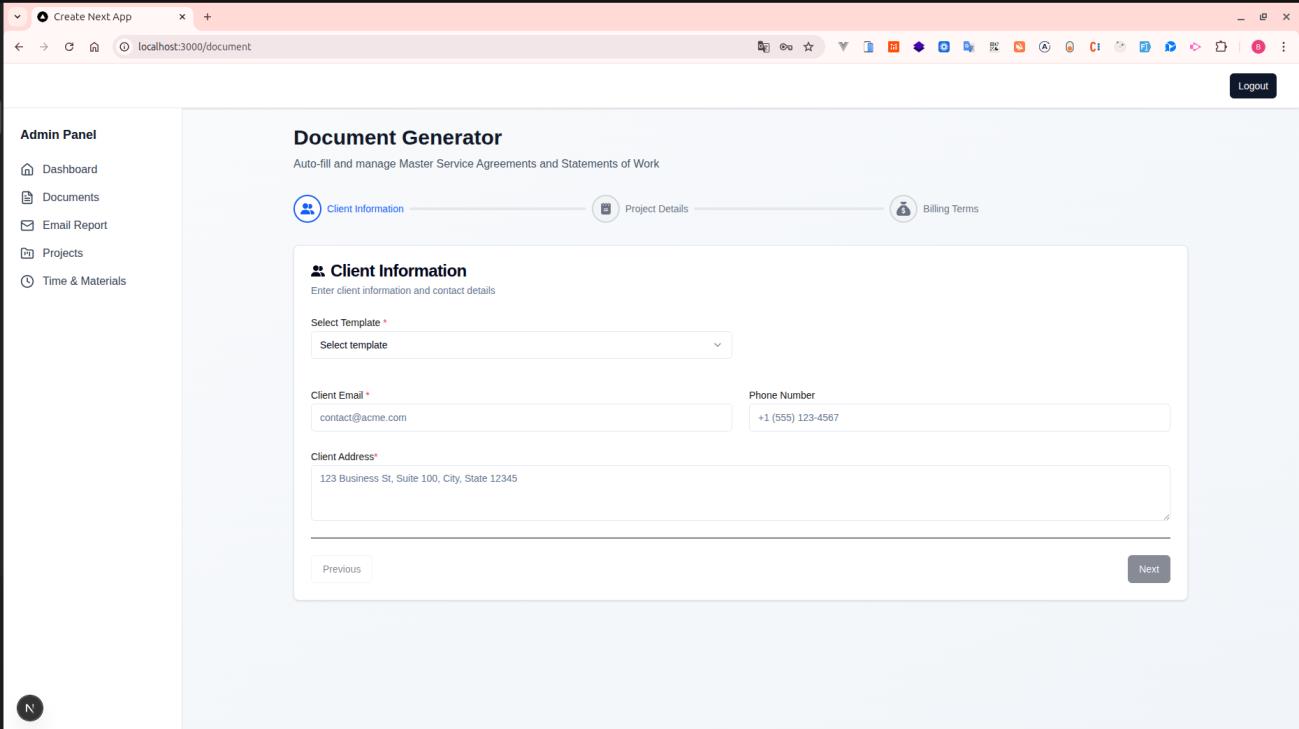Image resolution: width=1299 pixels, height=729 pixels.
Task: Open Chrome's three-dot menu
Action: coord(1285,46)
